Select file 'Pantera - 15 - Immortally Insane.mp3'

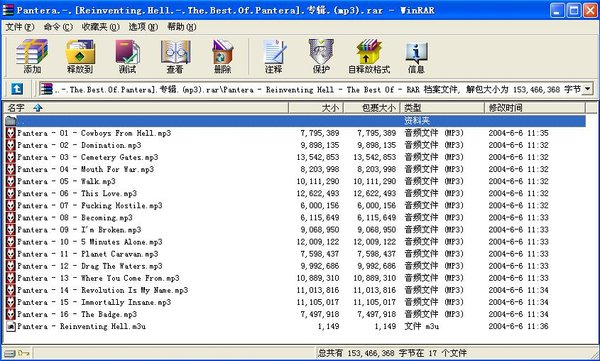click(x=94, y=302)
